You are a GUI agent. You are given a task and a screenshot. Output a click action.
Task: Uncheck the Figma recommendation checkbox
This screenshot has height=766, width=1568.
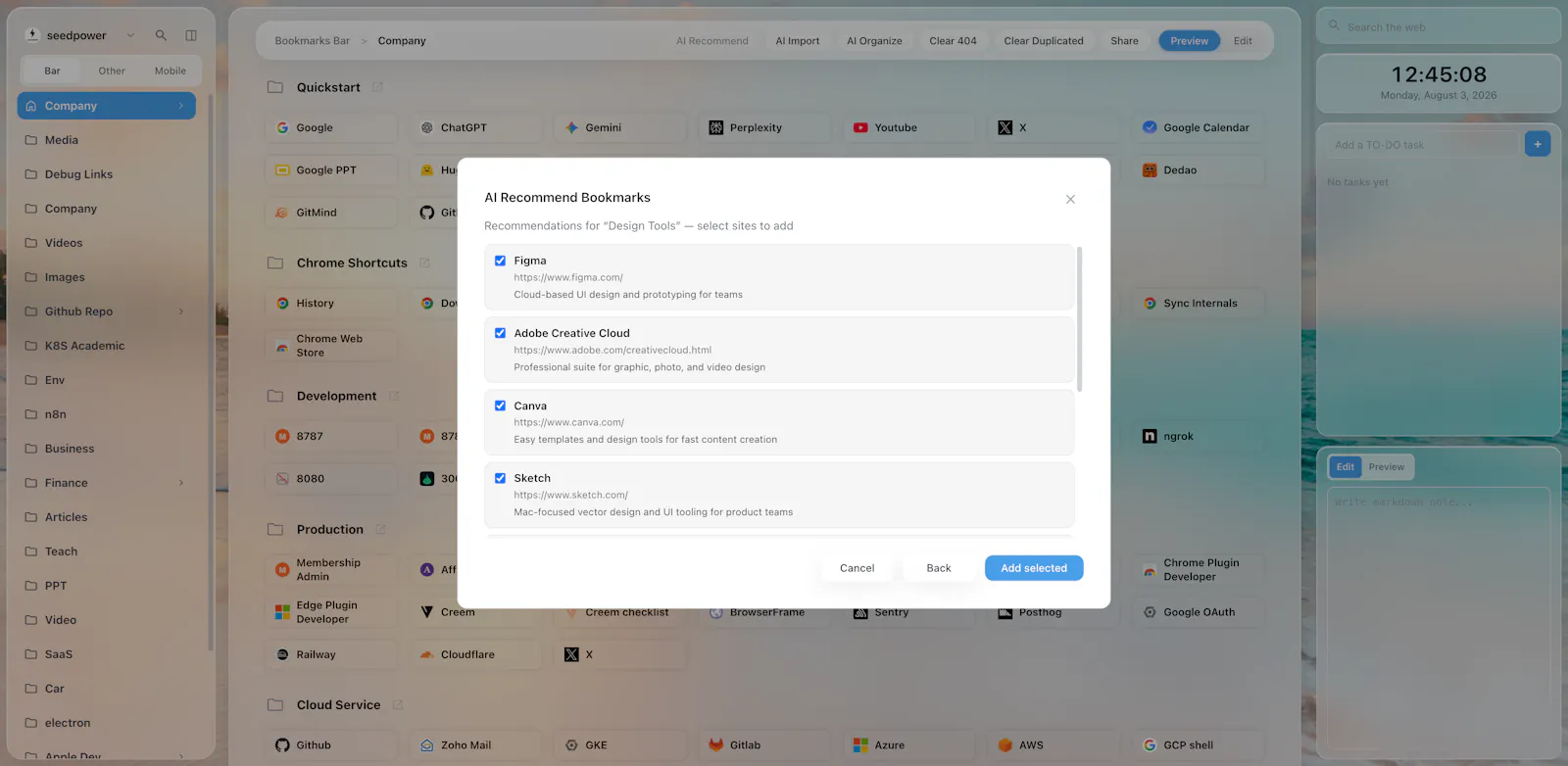click(x=500, y=261)
